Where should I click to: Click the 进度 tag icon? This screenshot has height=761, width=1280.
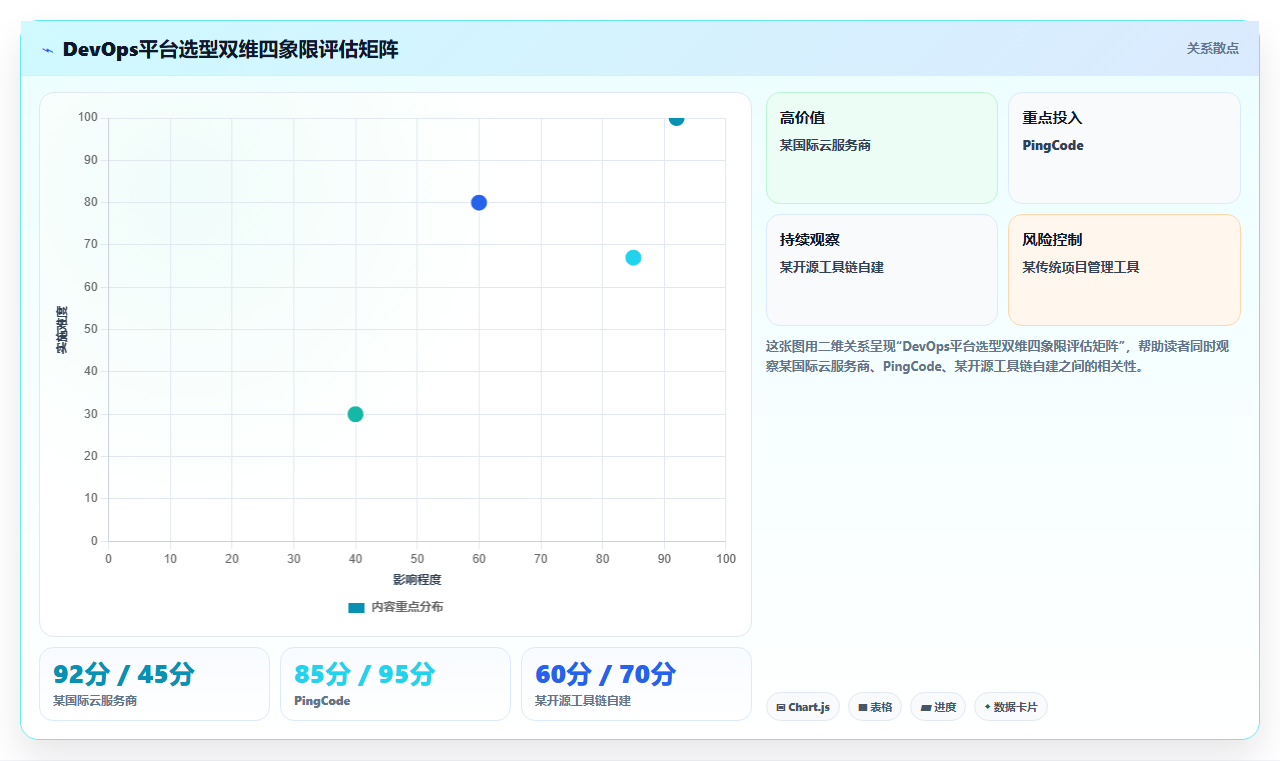pyautogui.click(x=926, y=707)
